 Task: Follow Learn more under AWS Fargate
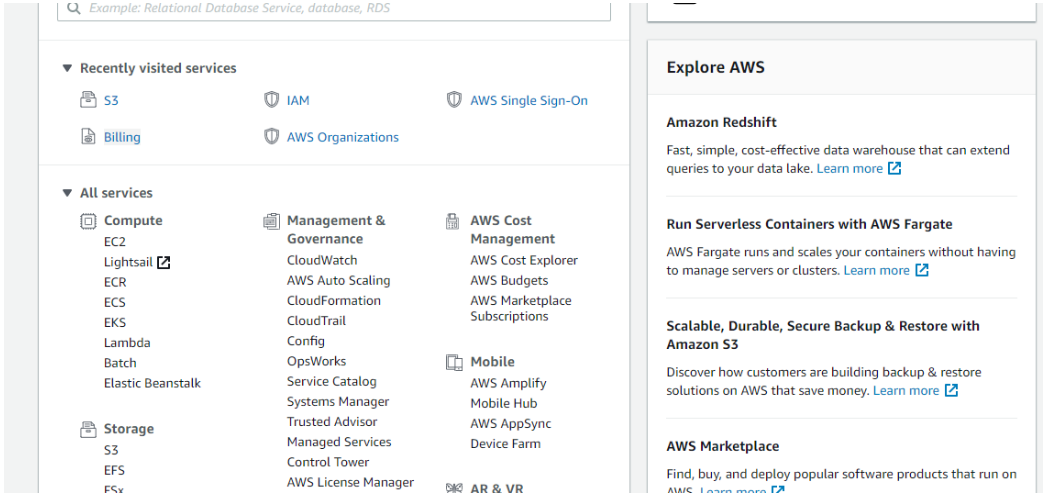point(876,270)
